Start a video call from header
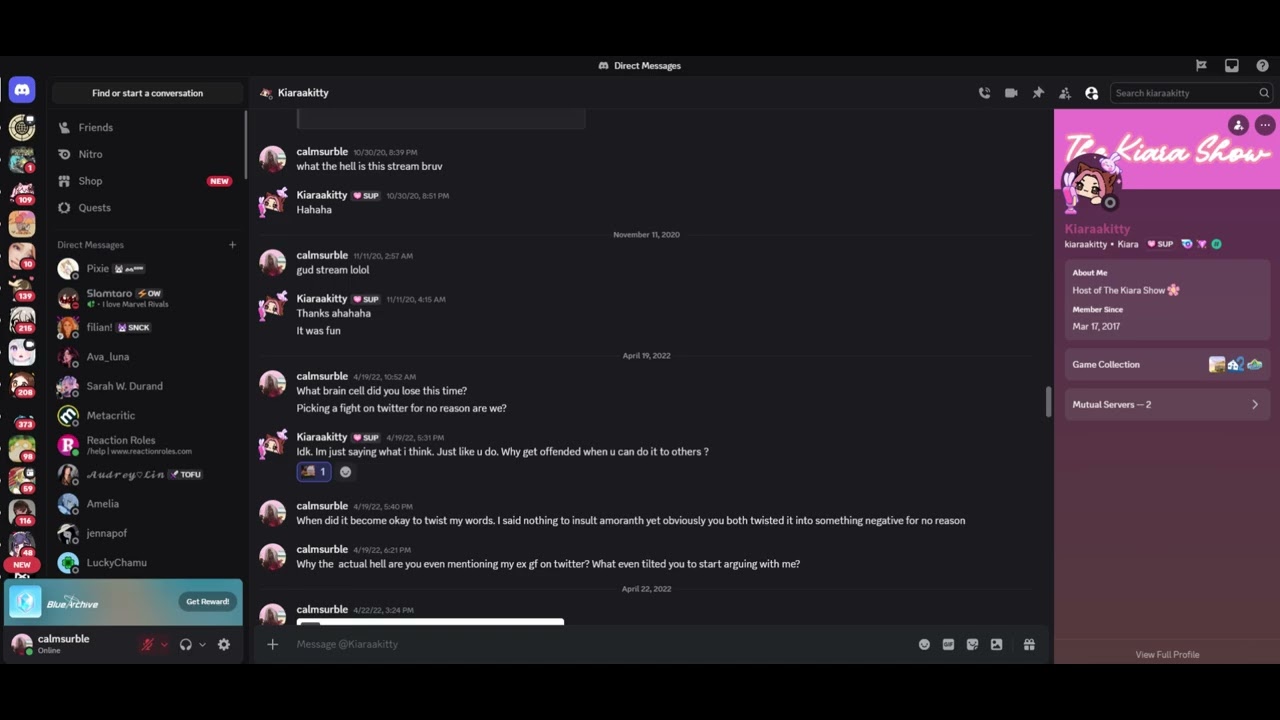 [1011, 93]
